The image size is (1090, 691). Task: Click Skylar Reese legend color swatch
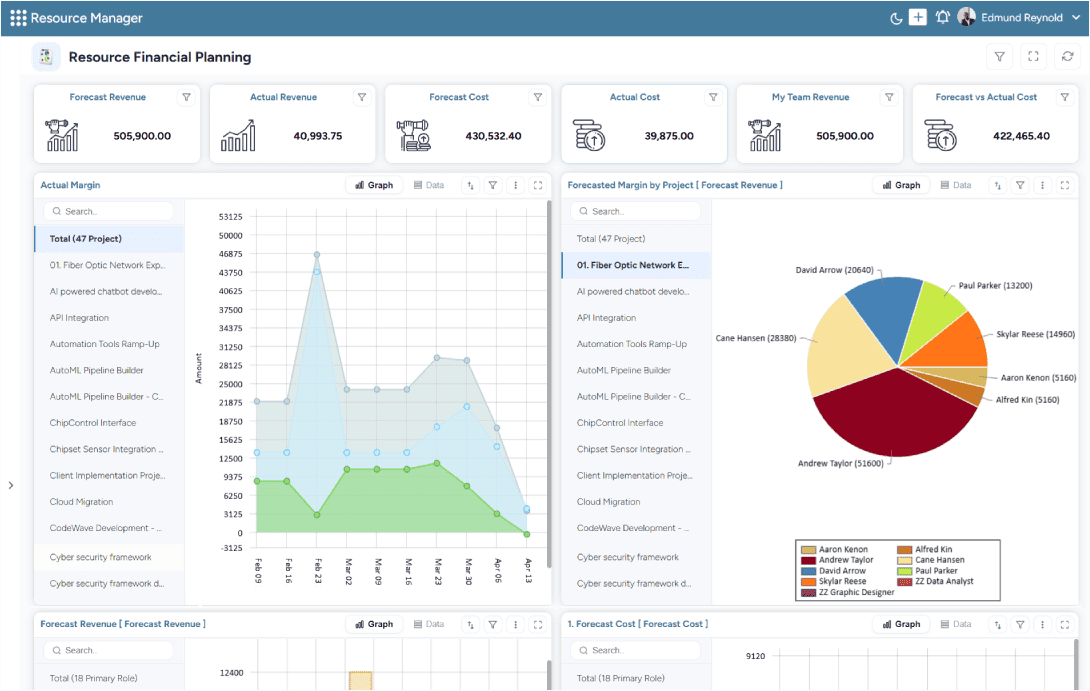(x=808, y=582)
